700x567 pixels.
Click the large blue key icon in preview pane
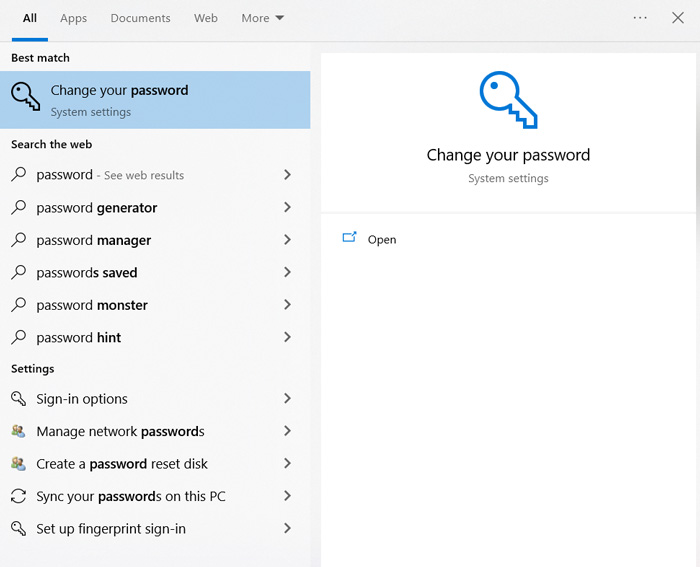point(507,100)
